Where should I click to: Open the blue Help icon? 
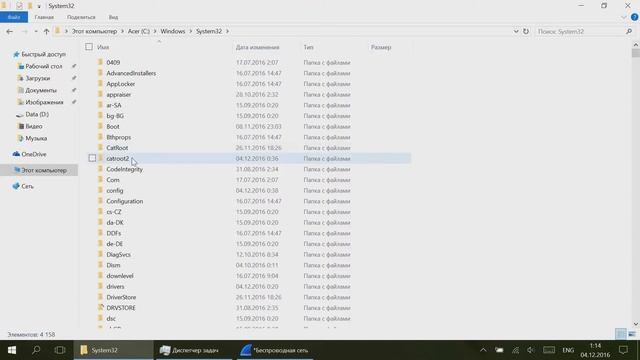point(634,17)
